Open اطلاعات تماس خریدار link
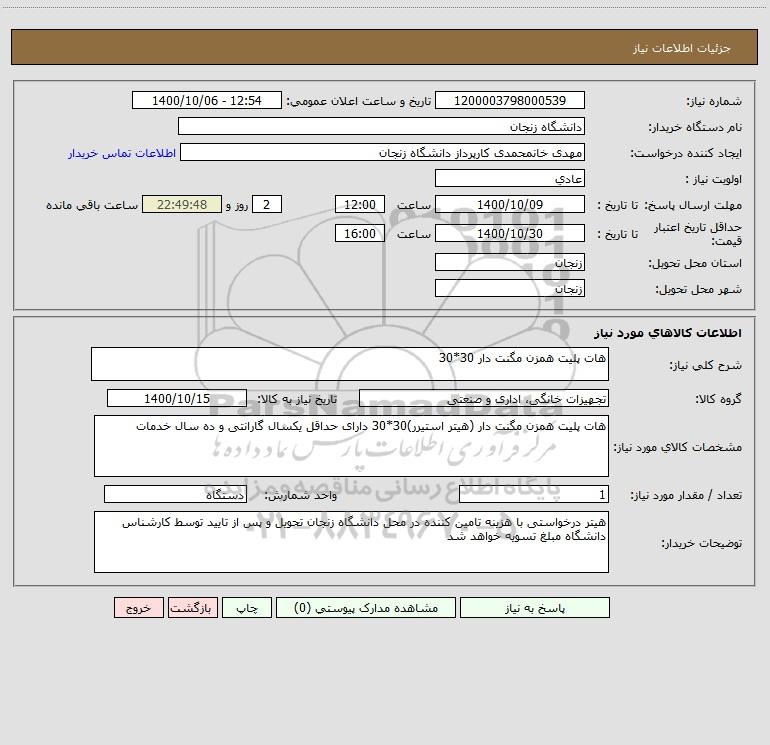The image size is (770, 745). point(122,153)
